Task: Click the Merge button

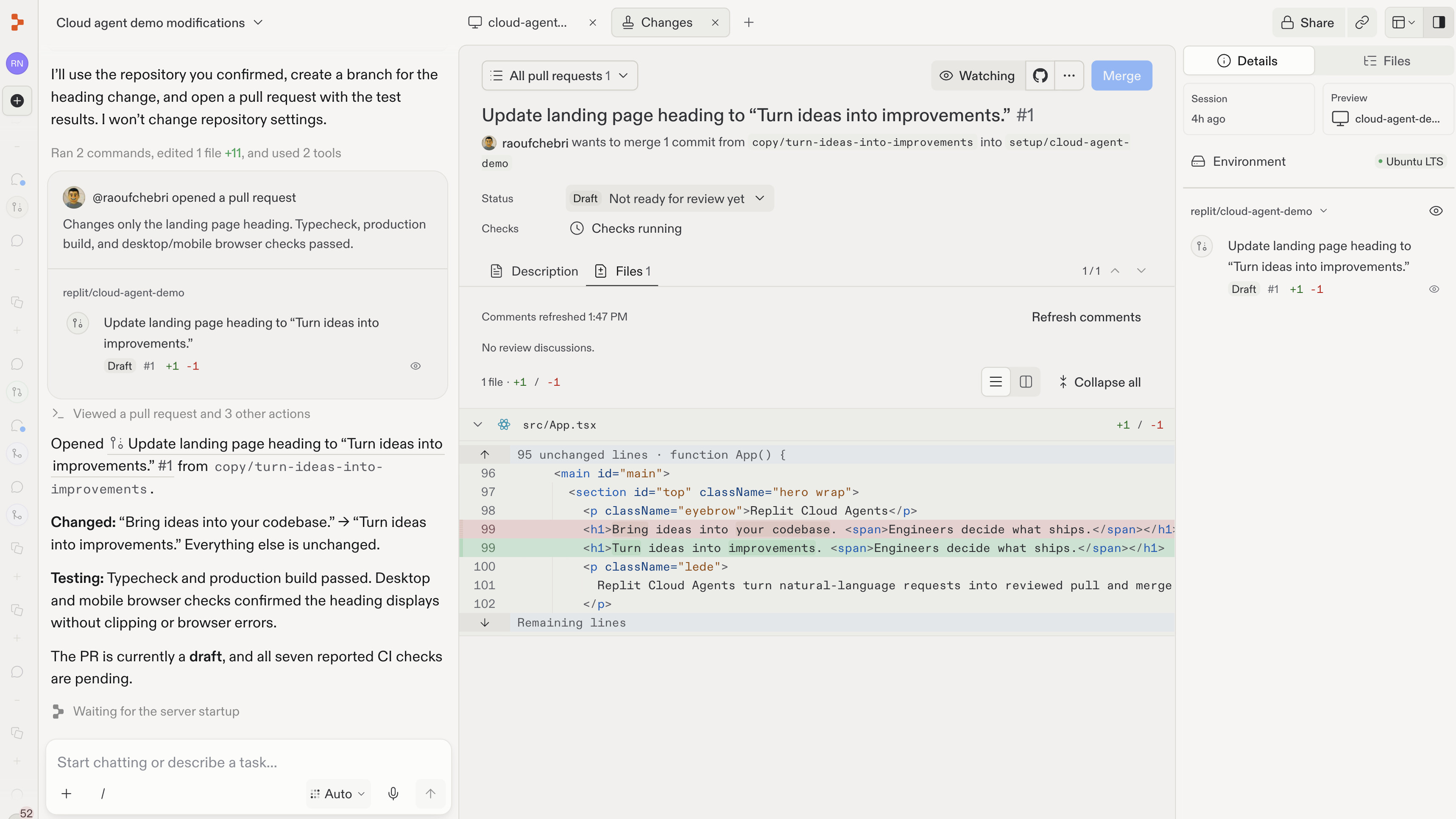Action: point(1121,75)
